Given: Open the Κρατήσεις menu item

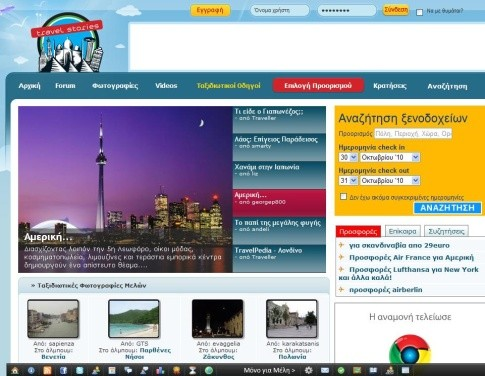Looking at the screenshot, I should [390, 86].
